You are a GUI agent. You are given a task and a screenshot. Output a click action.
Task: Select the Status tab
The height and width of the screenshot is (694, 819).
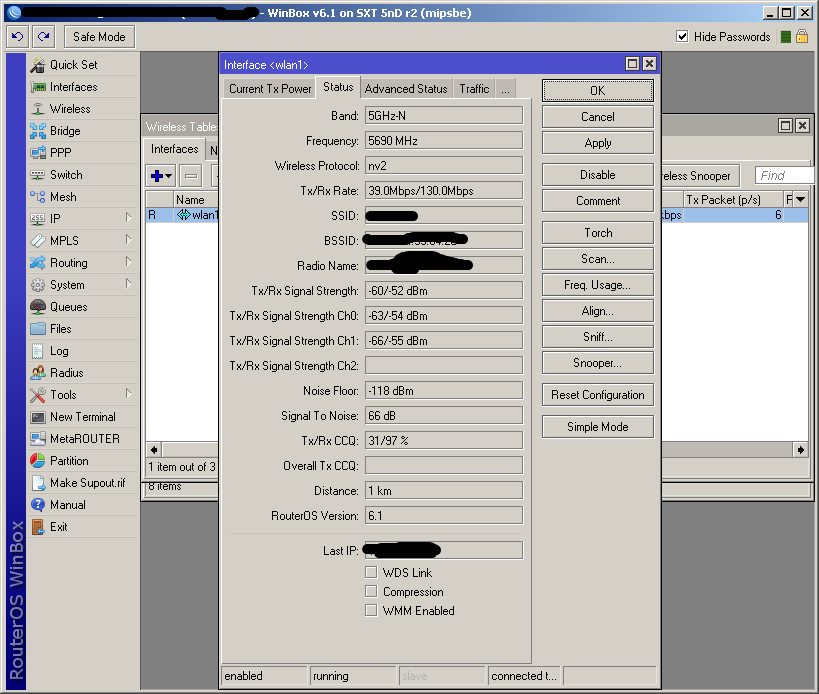tap(338, 87)
